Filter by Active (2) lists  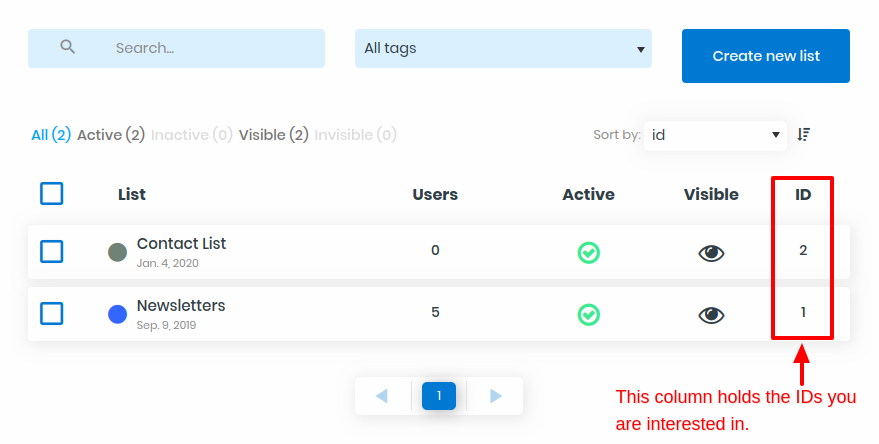coord(111,135)
